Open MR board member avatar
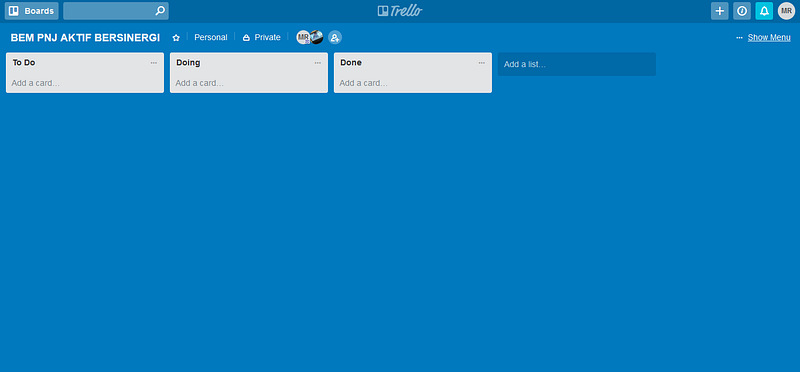The width and height of the screenshot is (800, 372). (x=303, y=37)
